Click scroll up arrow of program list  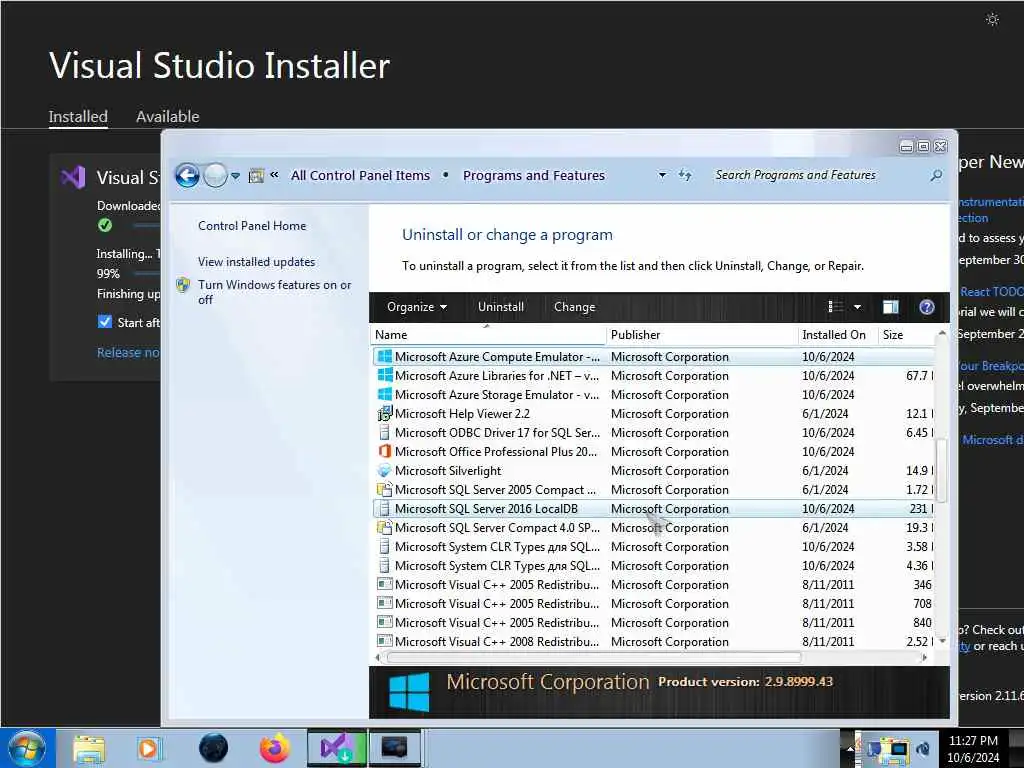click(x=942, y=333)
